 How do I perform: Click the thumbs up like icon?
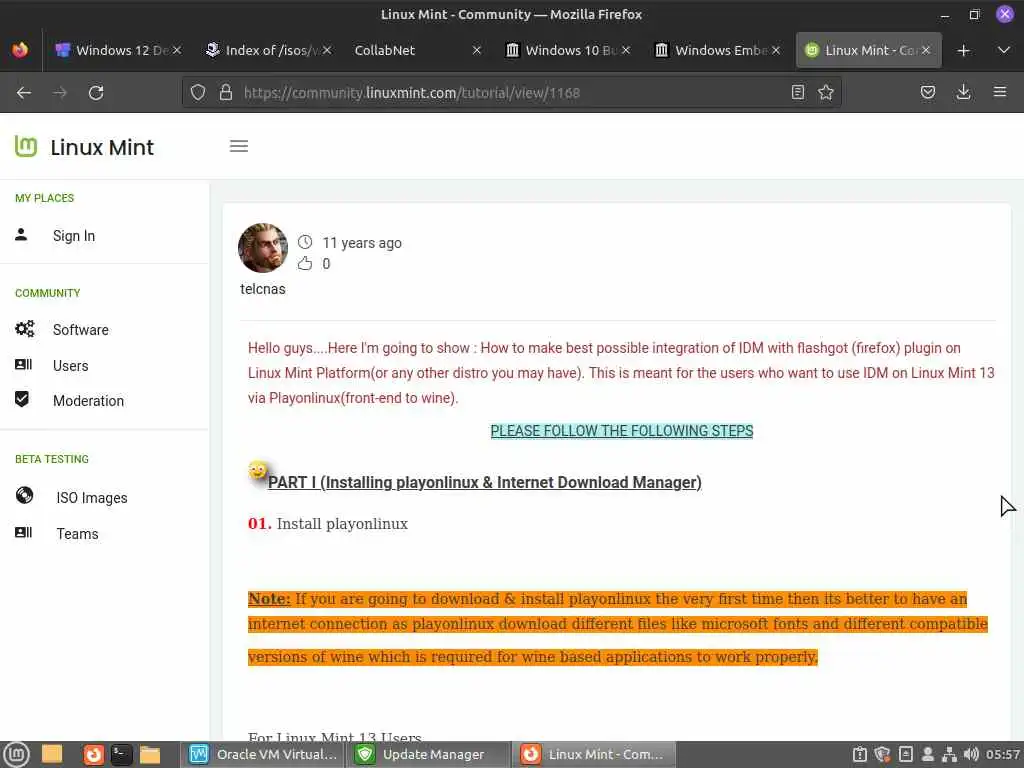[x=305, y=263]
